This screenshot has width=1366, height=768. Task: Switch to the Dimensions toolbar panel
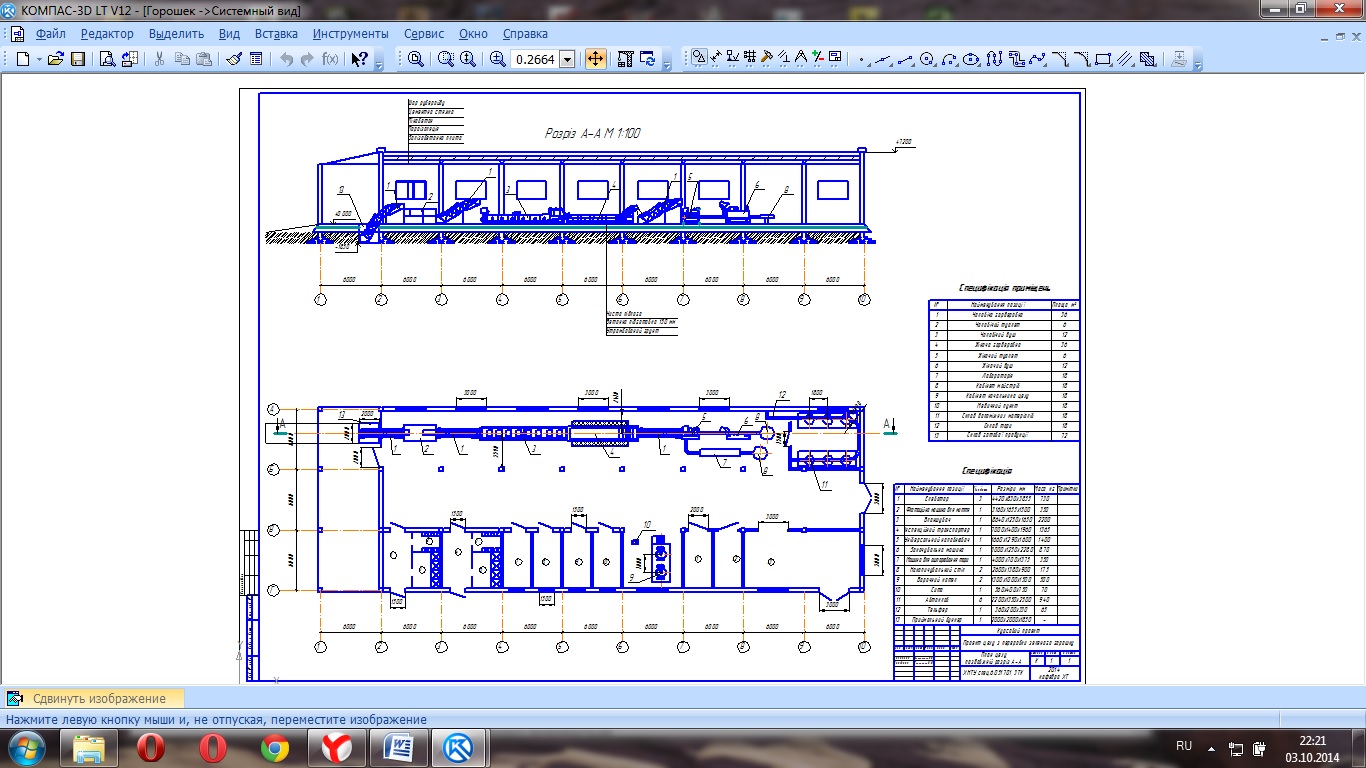[716, 57]
